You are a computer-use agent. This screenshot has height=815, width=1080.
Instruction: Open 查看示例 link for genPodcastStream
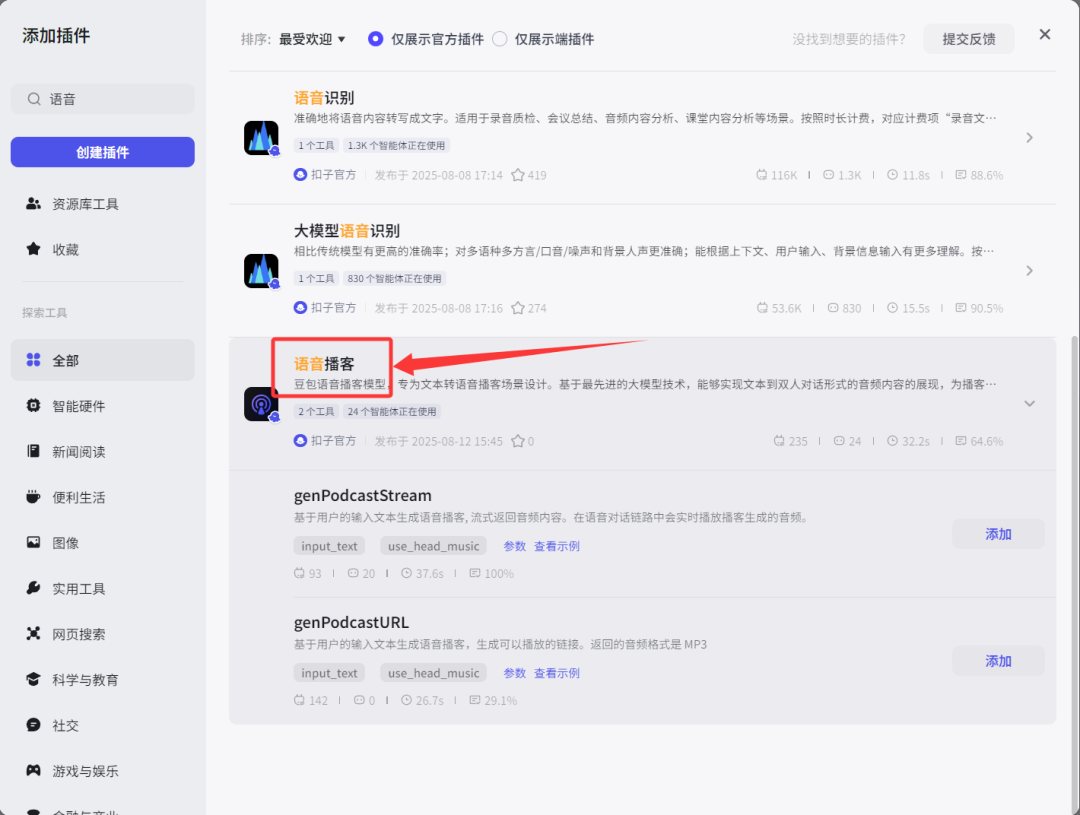tap(557, 546)
